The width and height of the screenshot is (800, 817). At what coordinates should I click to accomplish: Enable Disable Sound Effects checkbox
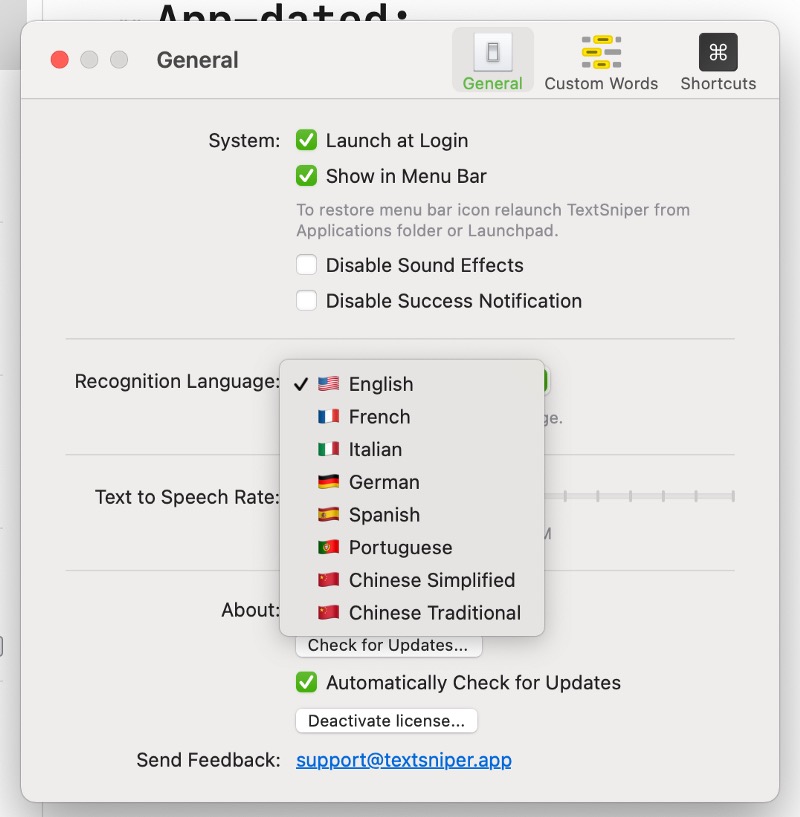[306, 265]
